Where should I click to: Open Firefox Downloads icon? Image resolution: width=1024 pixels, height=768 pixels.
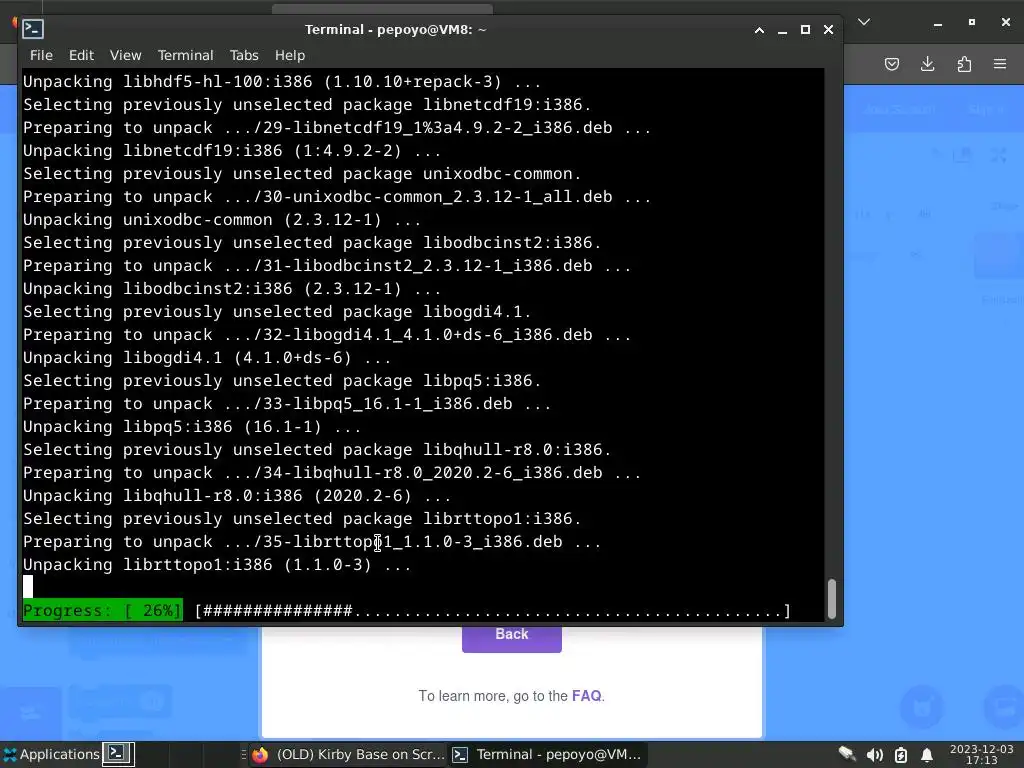[927, 64]
